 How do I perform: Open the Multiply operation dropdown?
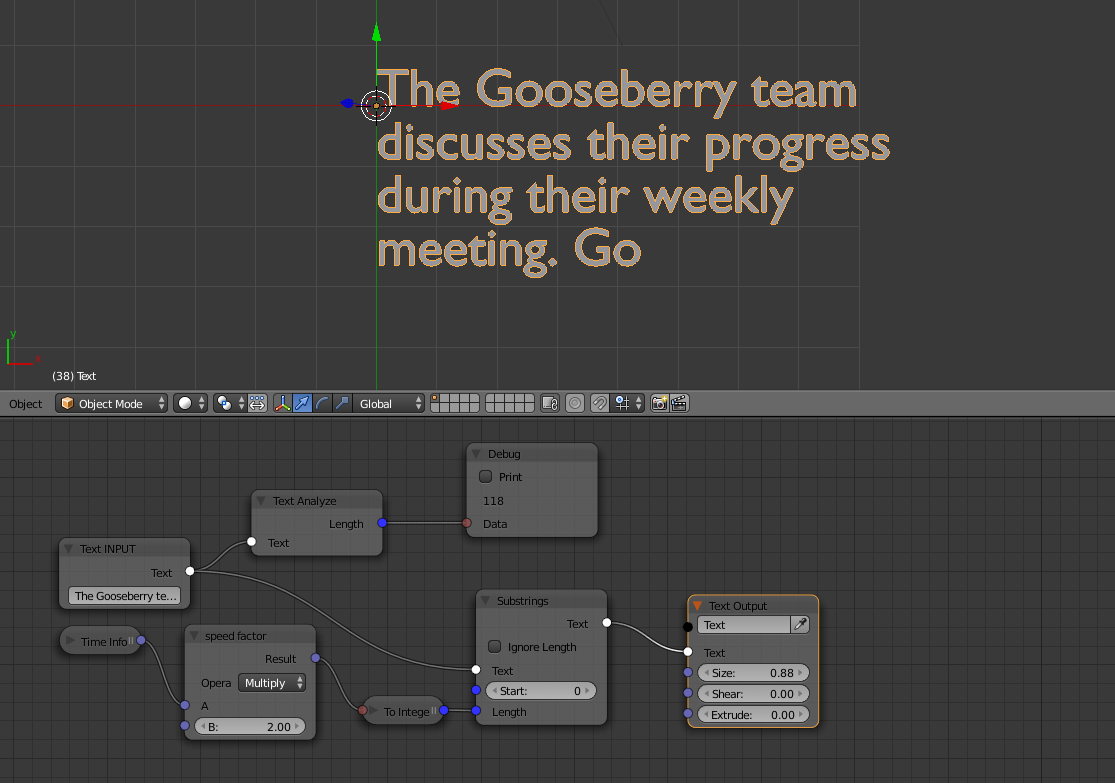[272, 683]
